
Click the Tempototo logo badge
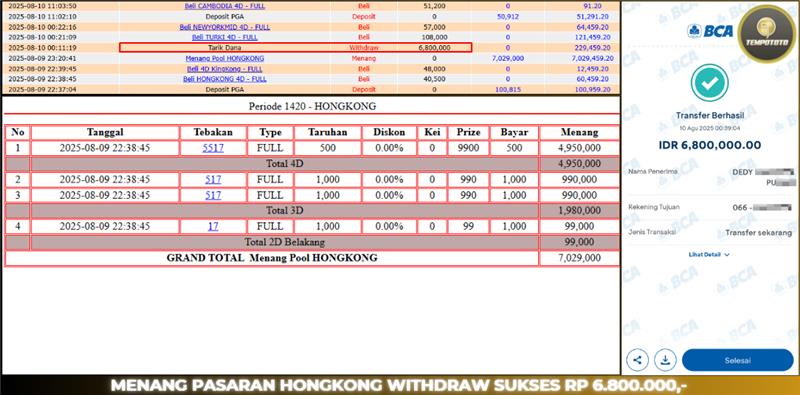[x=767, y=34]
